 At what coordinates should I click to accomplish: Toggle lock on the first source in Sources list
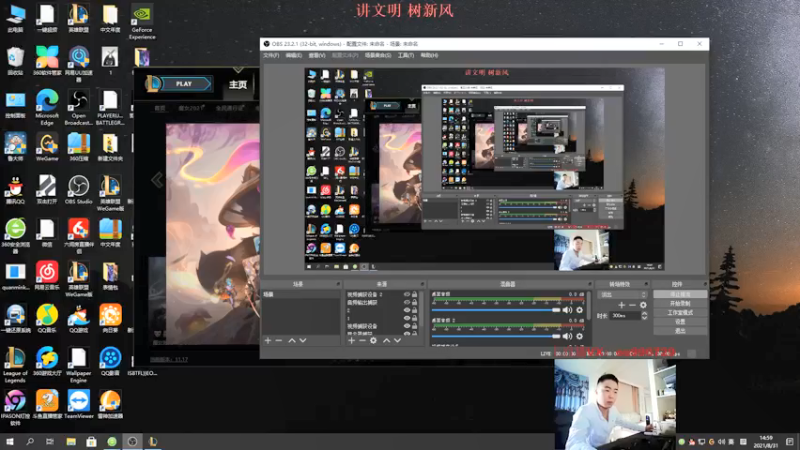pyautogui.click(x=415, y=294)
